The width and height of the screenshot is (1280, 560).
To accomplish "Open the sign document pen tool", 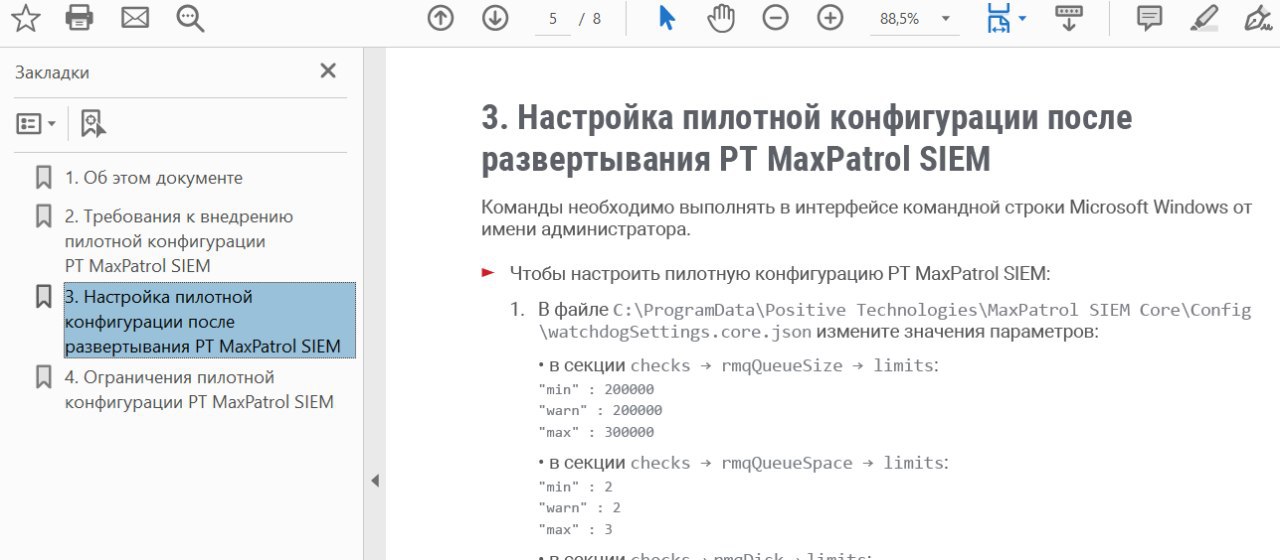I will pyautogui.click(x=1258, y=18).
